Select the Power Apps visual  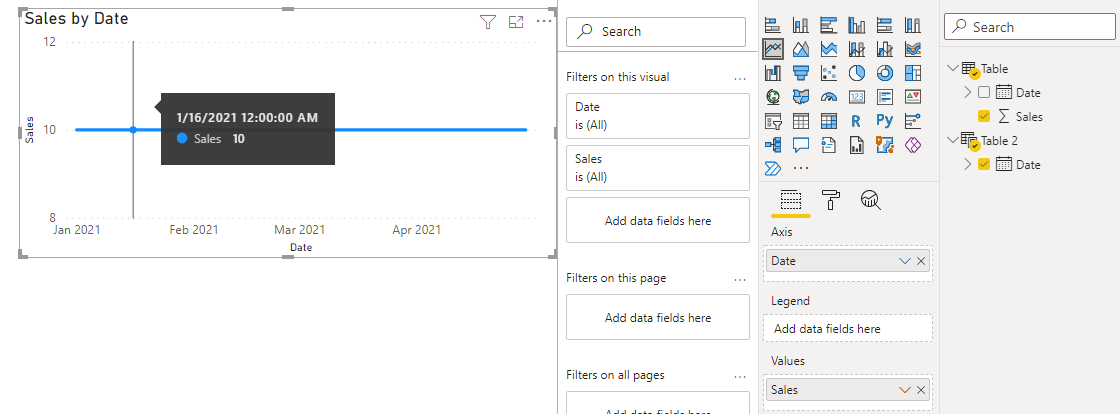tap(912, 145)
